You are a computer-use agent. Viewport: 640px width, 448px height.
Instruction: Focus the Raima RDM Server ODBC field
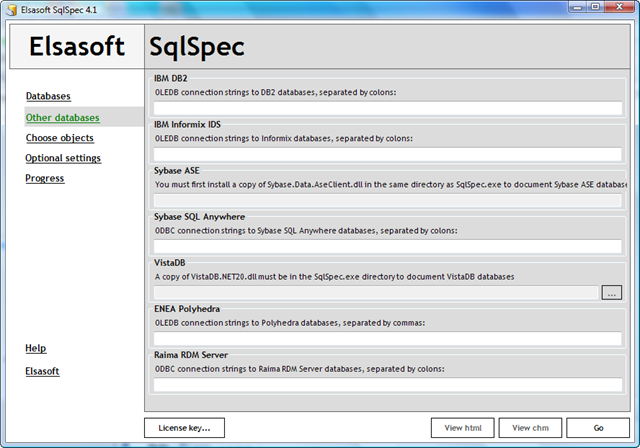[x=388, y=385]
